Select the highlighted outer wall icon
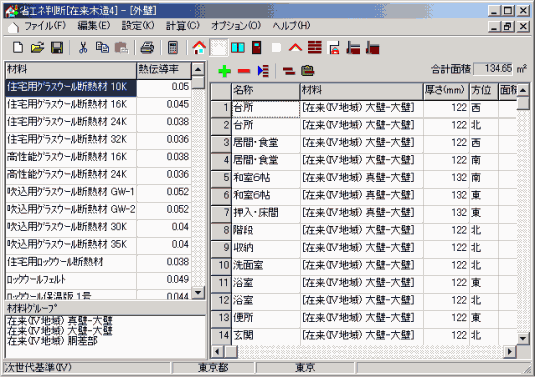535x377 pixels. pos(218,47)
